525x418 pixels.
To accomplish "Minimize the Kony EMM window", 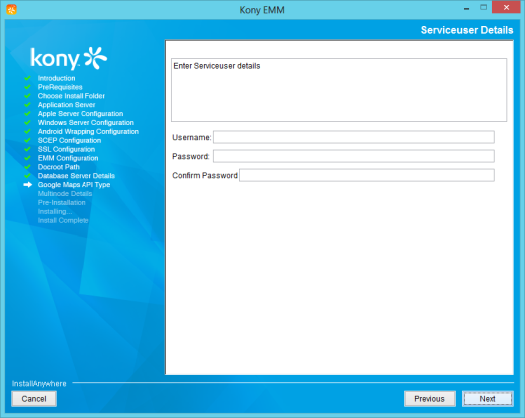I will click(466, 8).
